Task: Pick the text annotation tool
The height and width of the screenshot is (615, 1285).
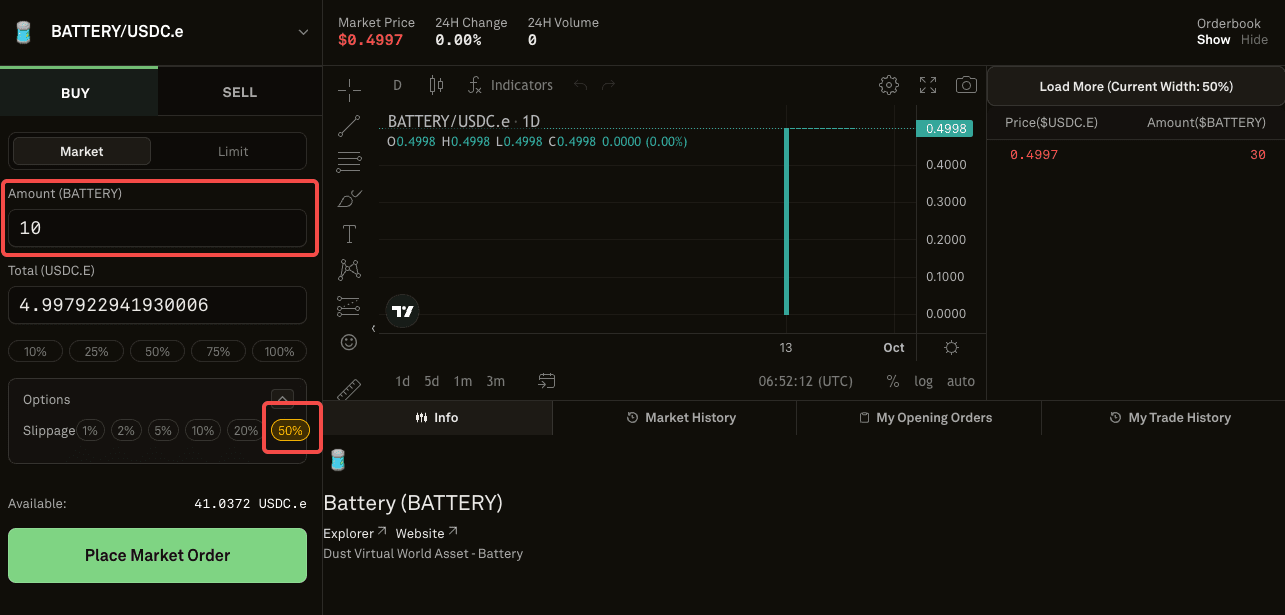Action: pyautogui.click(x=348, y=233)
